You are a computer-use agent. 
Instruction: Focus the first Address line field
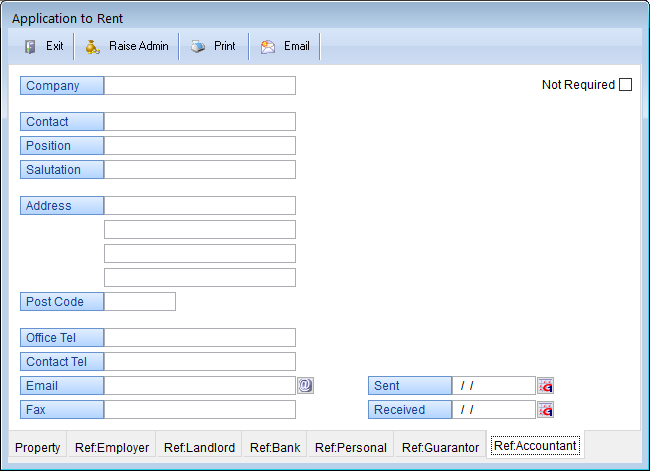(200, 206)
